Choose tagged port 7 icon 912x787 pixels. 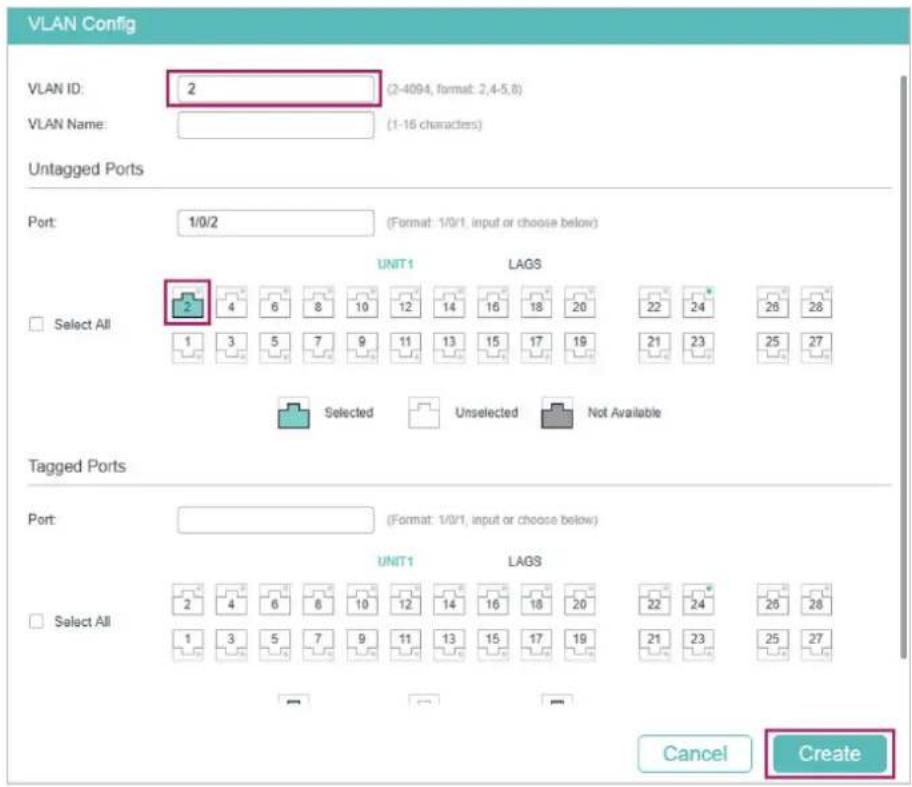point(318,645)
